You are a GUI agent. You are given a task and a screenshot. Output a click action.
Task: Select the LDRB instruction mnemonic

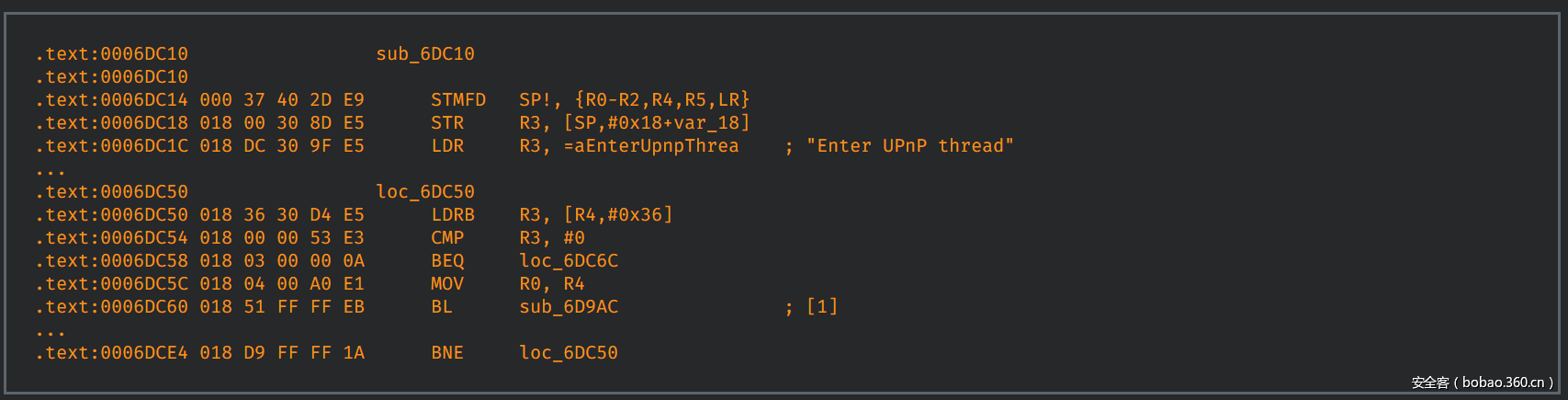(453, 215)
